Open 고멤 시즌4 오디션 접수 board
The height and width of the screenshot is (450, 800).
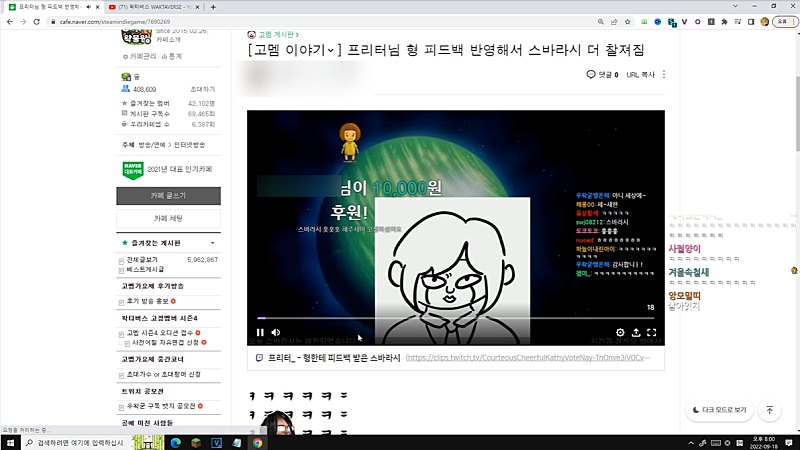click(160, 333)
